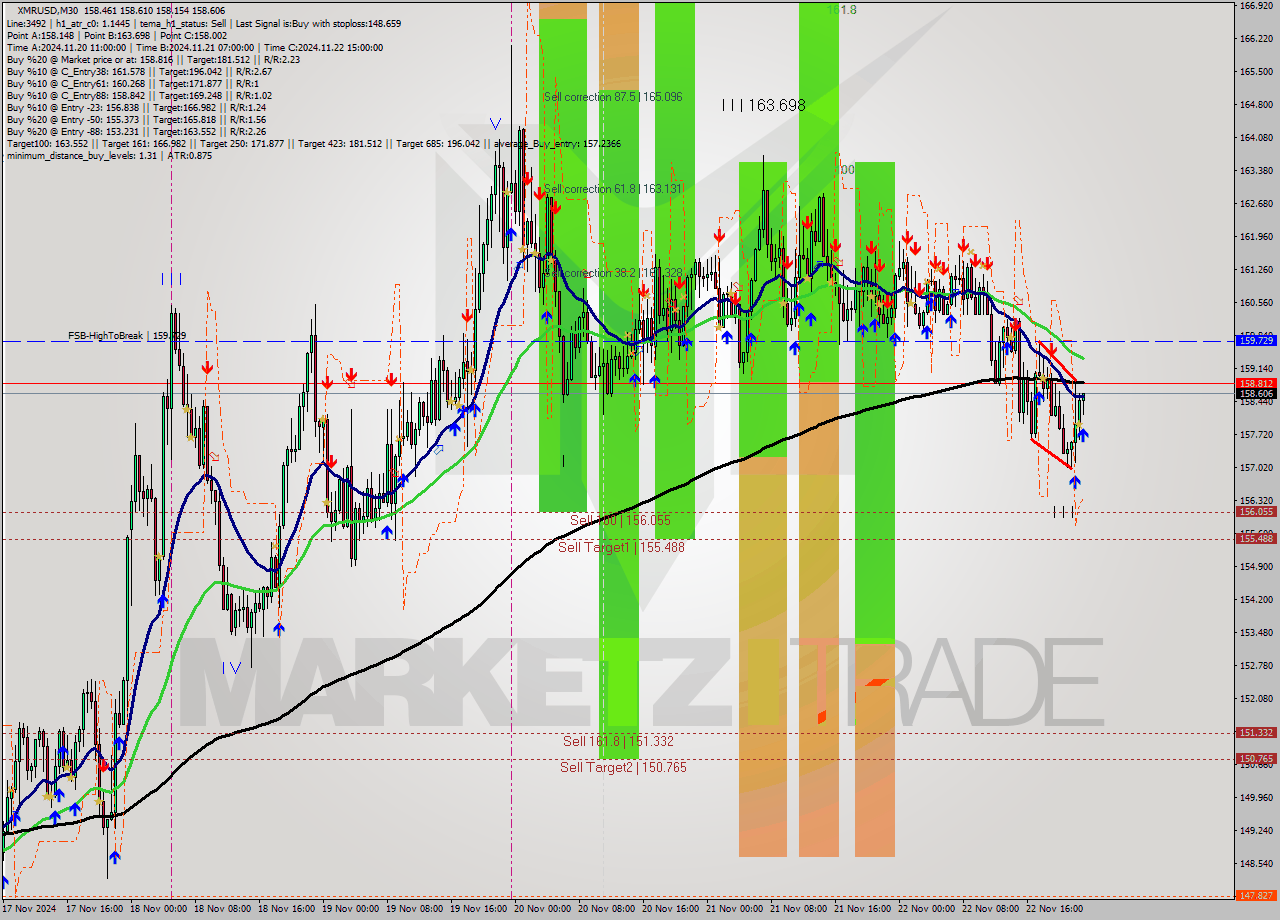Click the 22 Nov 00:00 time label
1280x920 pixels.
926,909
